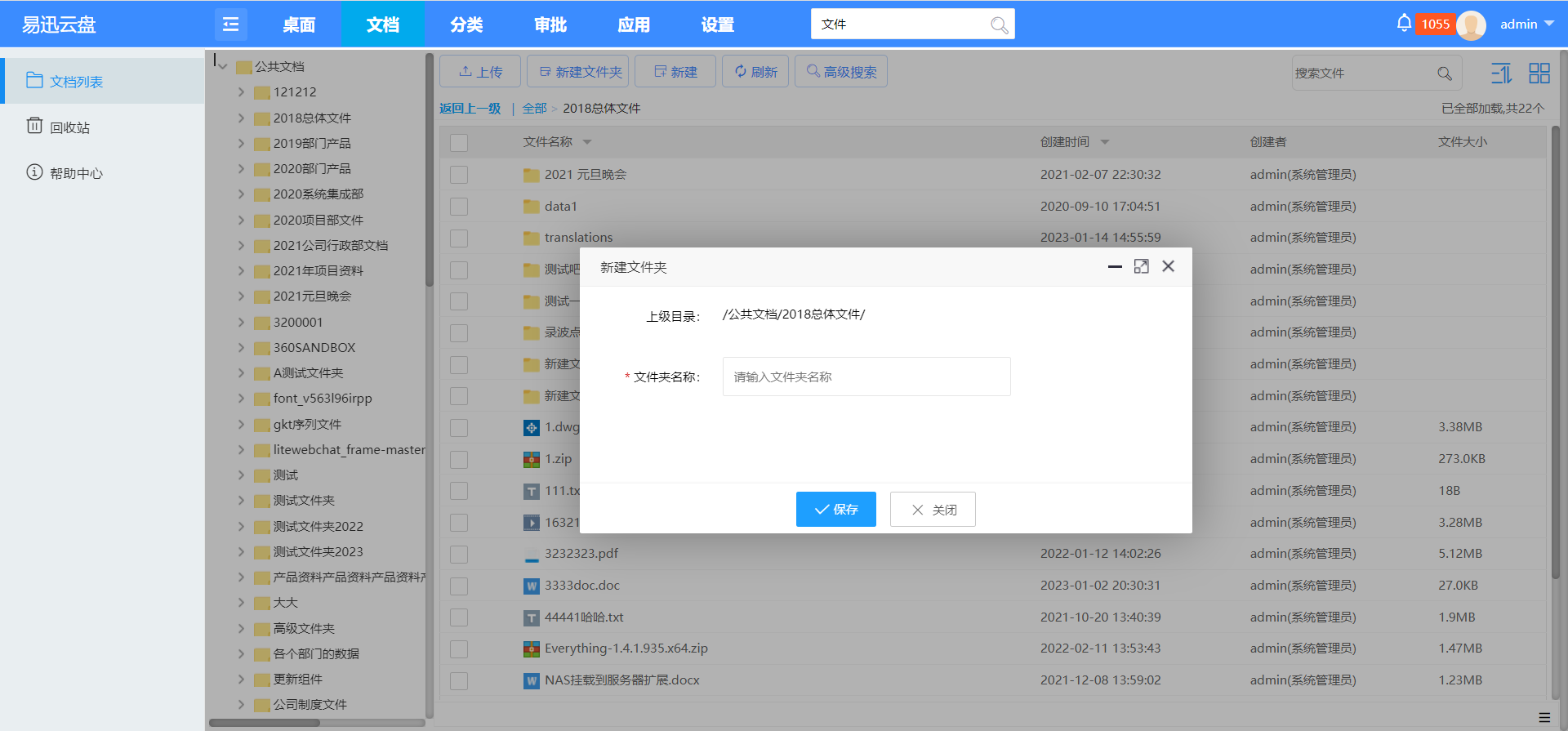Click the Everything zip file icon
Screen dimensions: 1568x731
tap(532, 649)
